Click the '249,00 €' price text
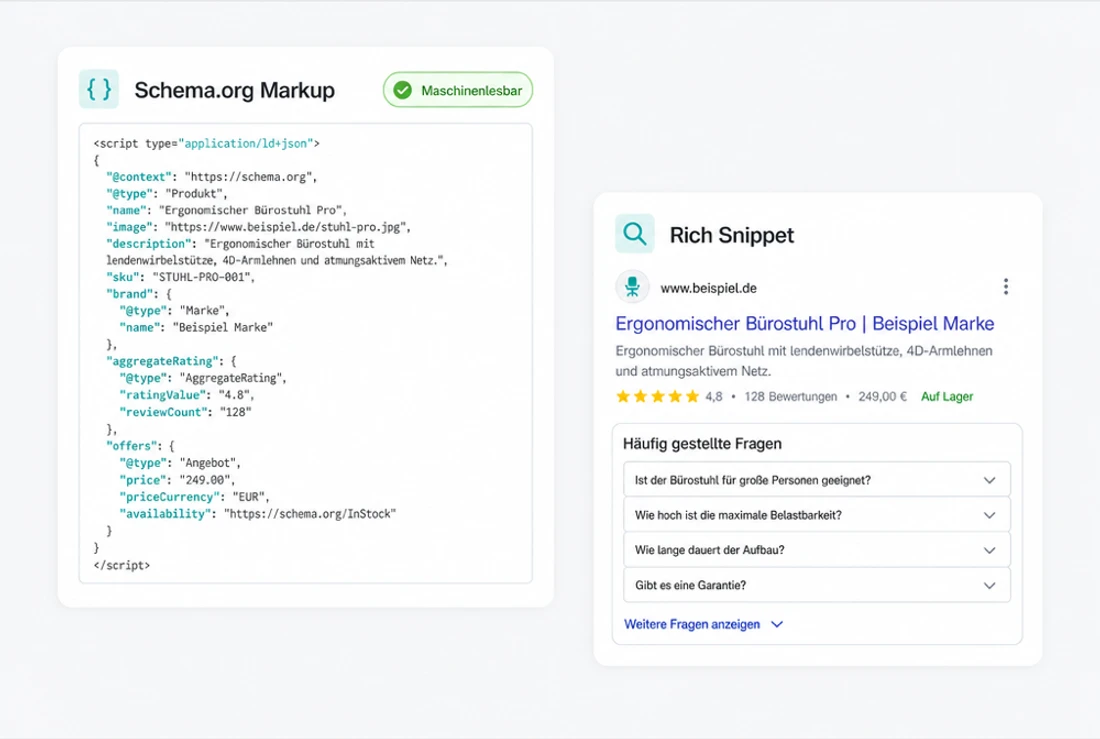This screenshot has height=739, width=1100. [x=883, y=397]
